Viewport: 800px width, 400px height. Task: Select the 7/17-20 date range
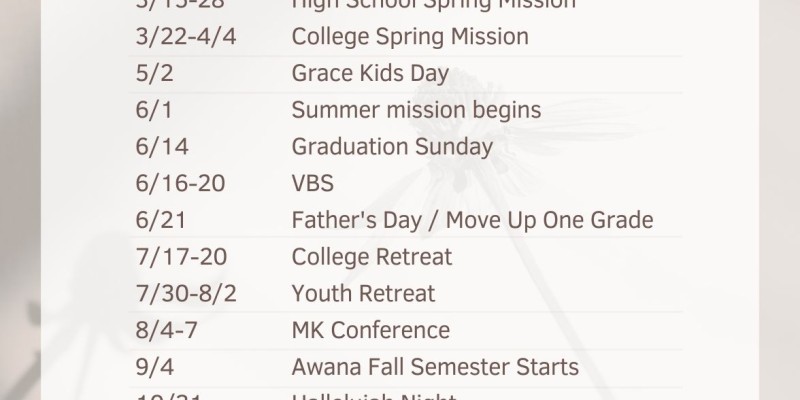point(179,257)
